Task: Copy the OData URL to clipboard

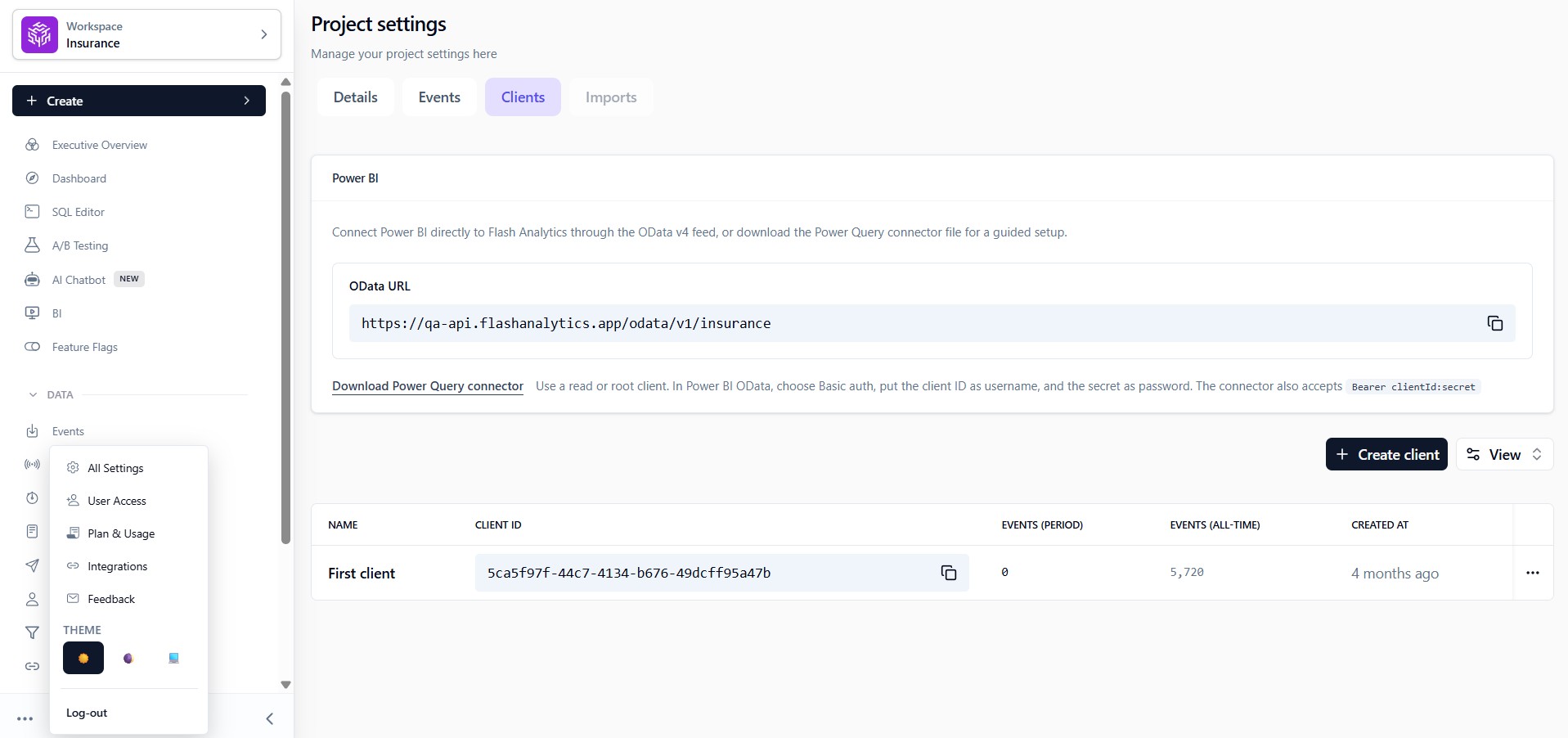Action: pyautogui.click(x=1494, y=323)
